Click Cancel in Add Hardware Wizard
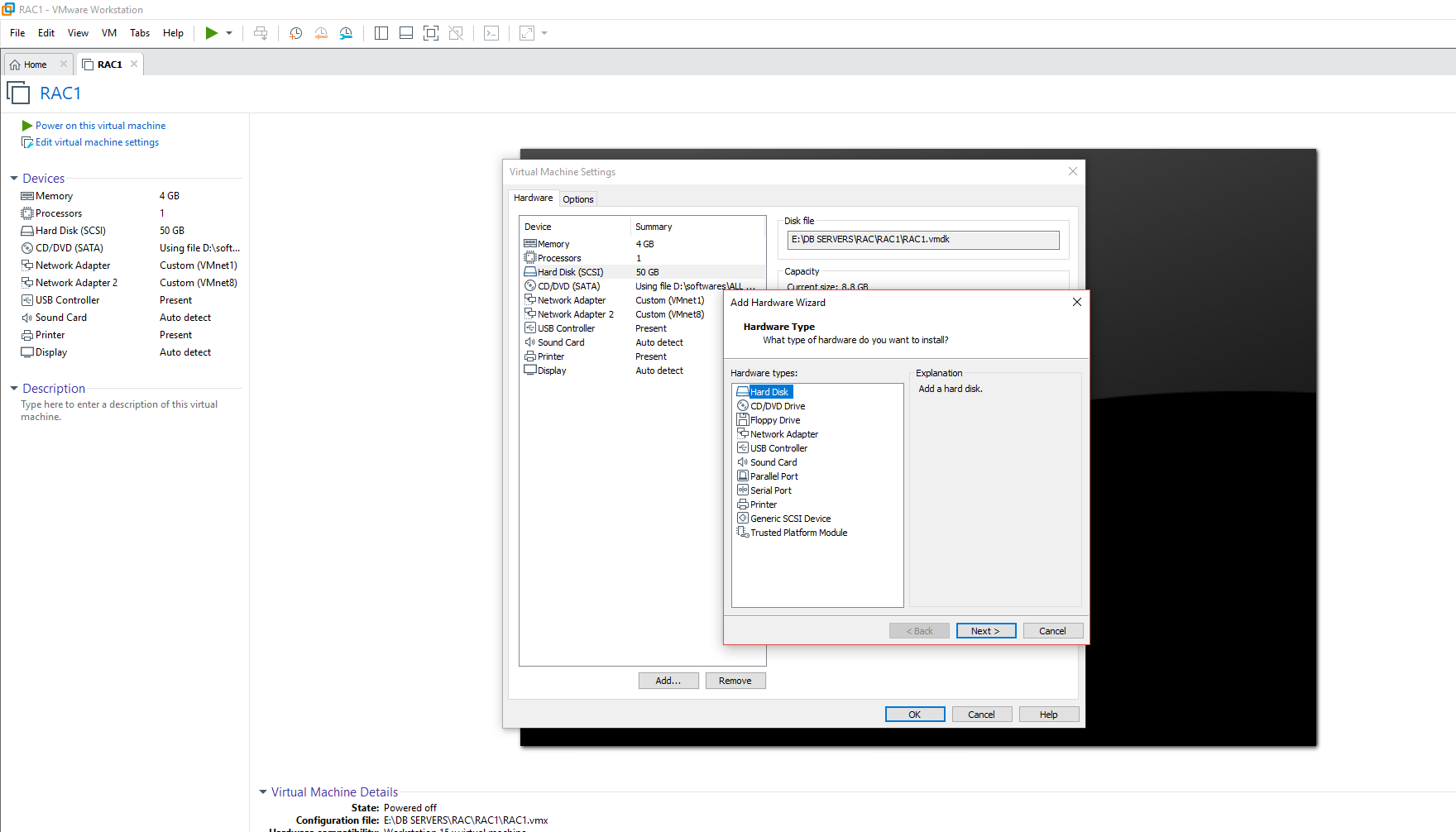 pyautogui.click(x=1053, y=631)
